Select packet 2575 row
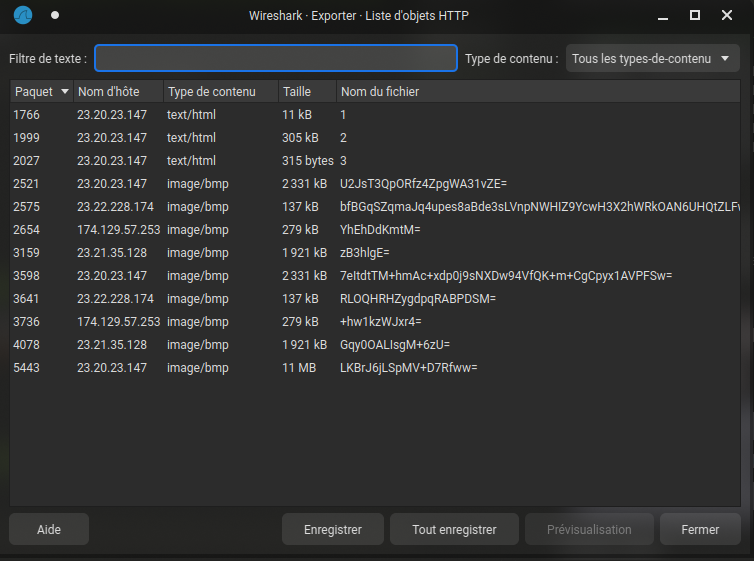754x561 pixels. (x=375, y=207)
